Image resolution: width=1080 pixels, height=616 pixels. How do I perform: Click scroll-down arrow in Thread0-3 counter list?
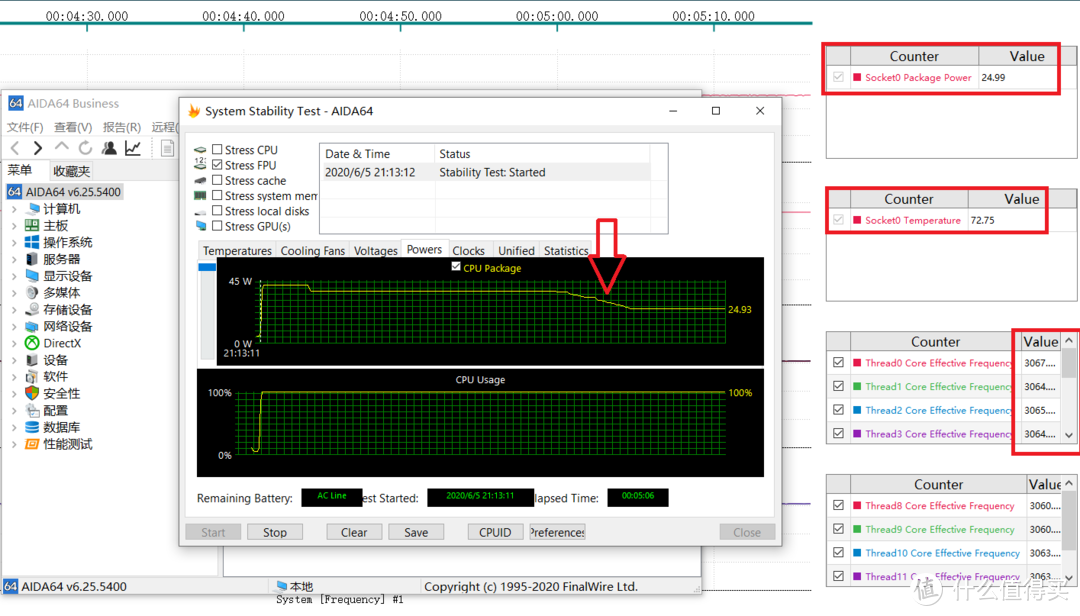(1069, 435)
